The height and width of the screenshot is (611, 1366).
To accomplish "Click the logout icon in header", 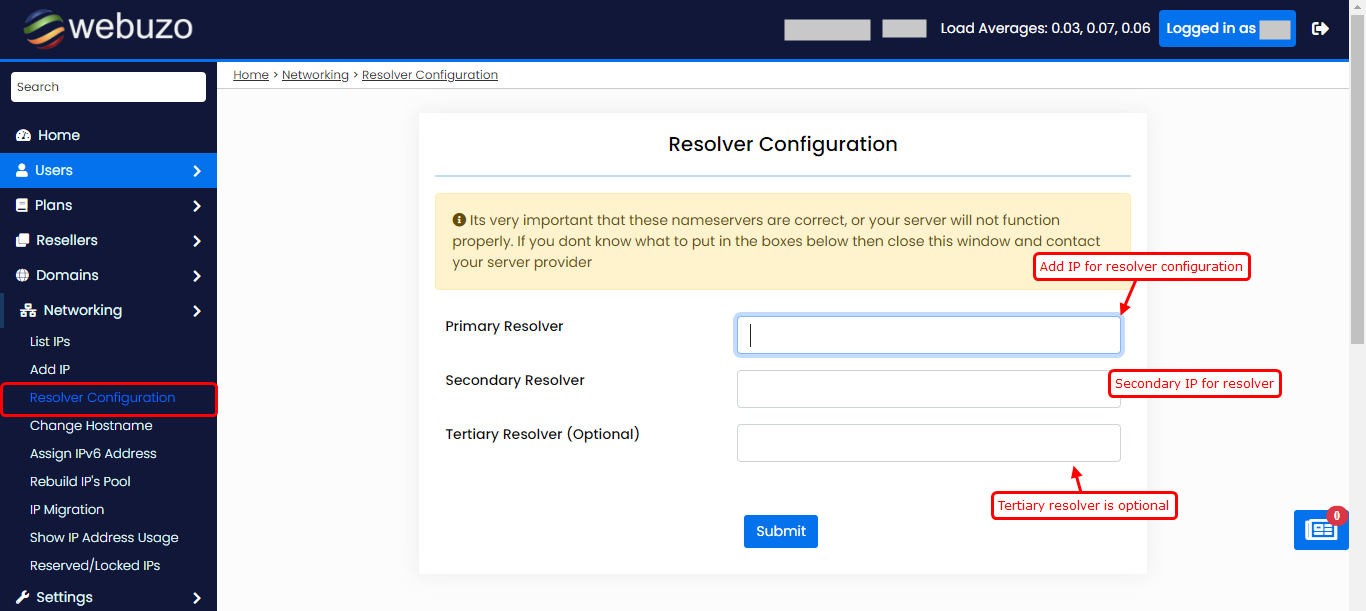I will [x=1320, y=29].
